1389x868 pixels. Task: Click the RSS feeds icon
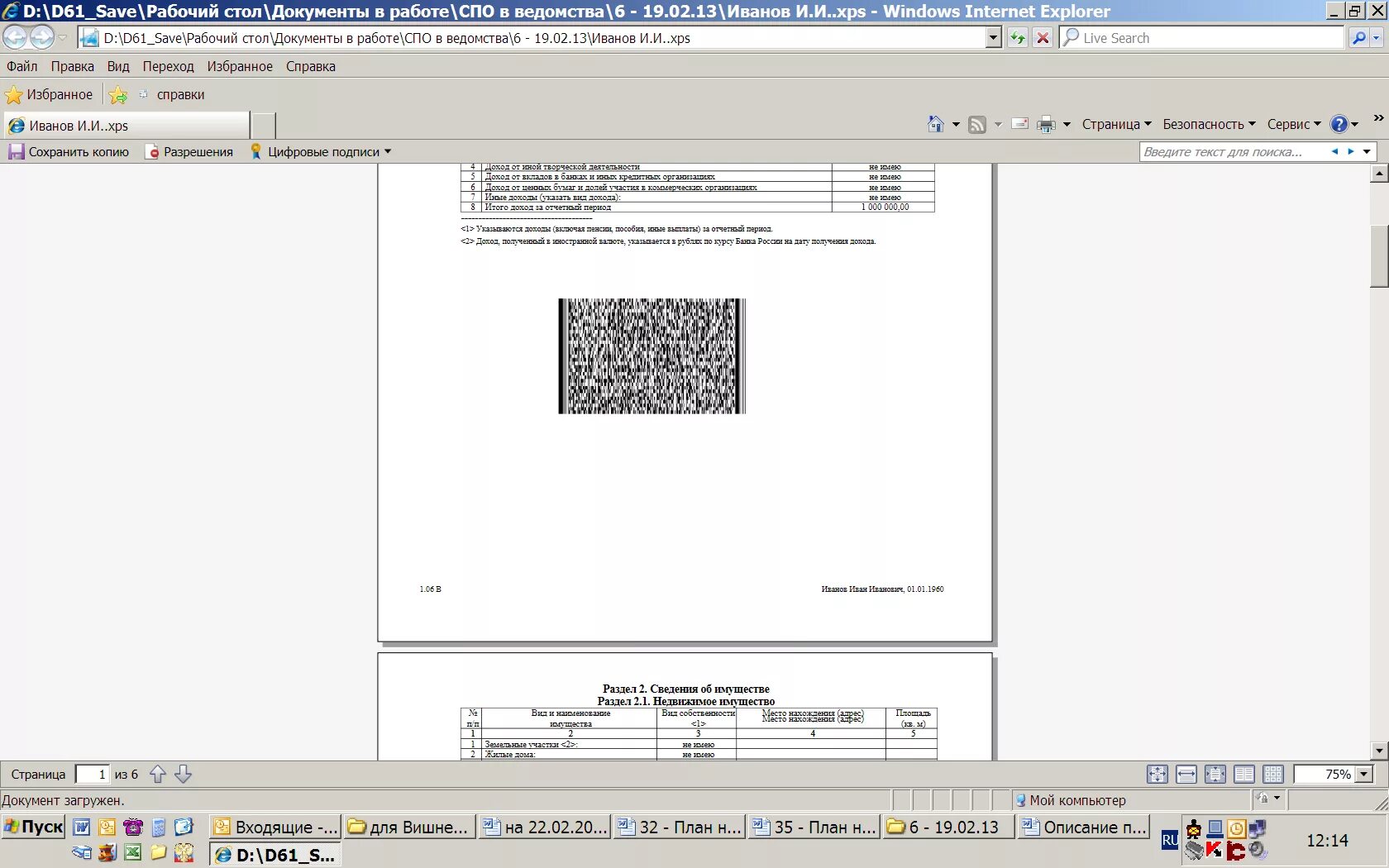pyautogui.click(x=977, y=125)
